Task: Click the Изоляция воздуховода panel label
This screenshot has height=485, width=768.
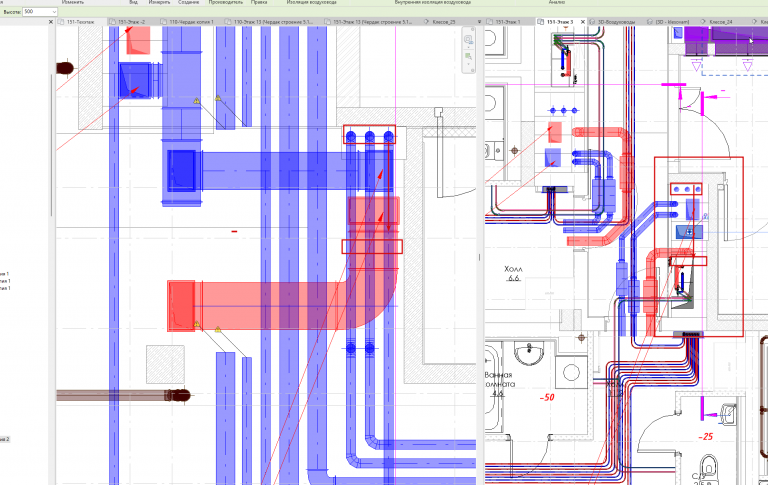Action: tap(312, 2)
